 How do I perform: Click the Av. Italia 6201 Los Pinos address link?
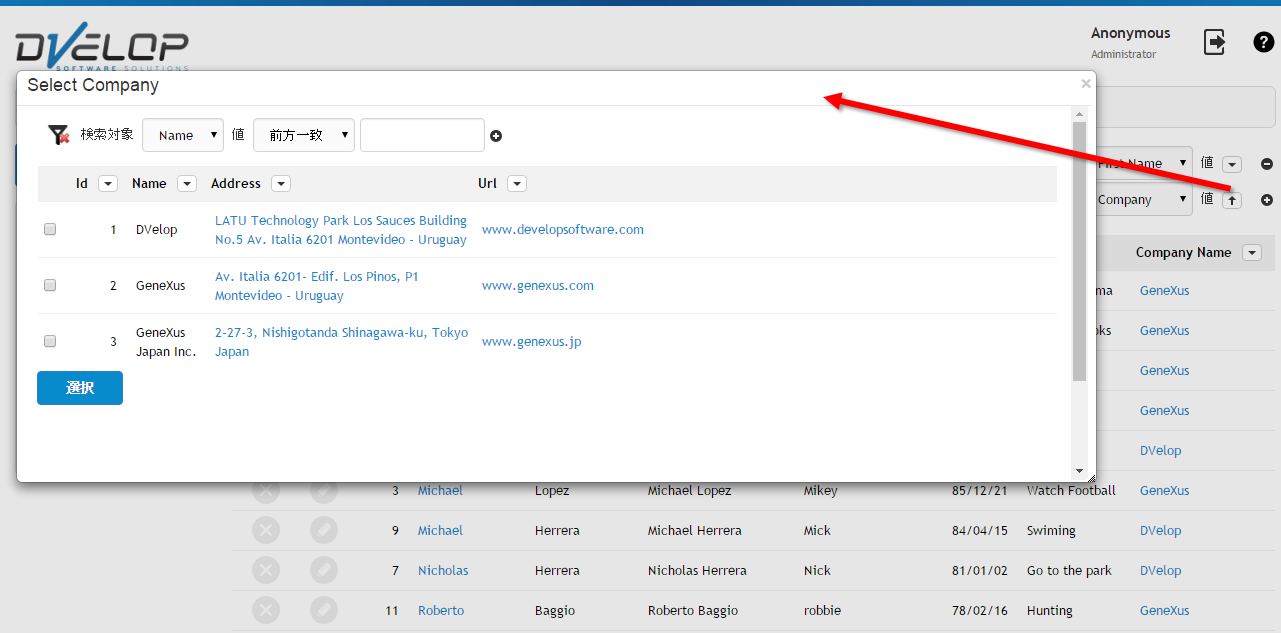pos(317,286)
